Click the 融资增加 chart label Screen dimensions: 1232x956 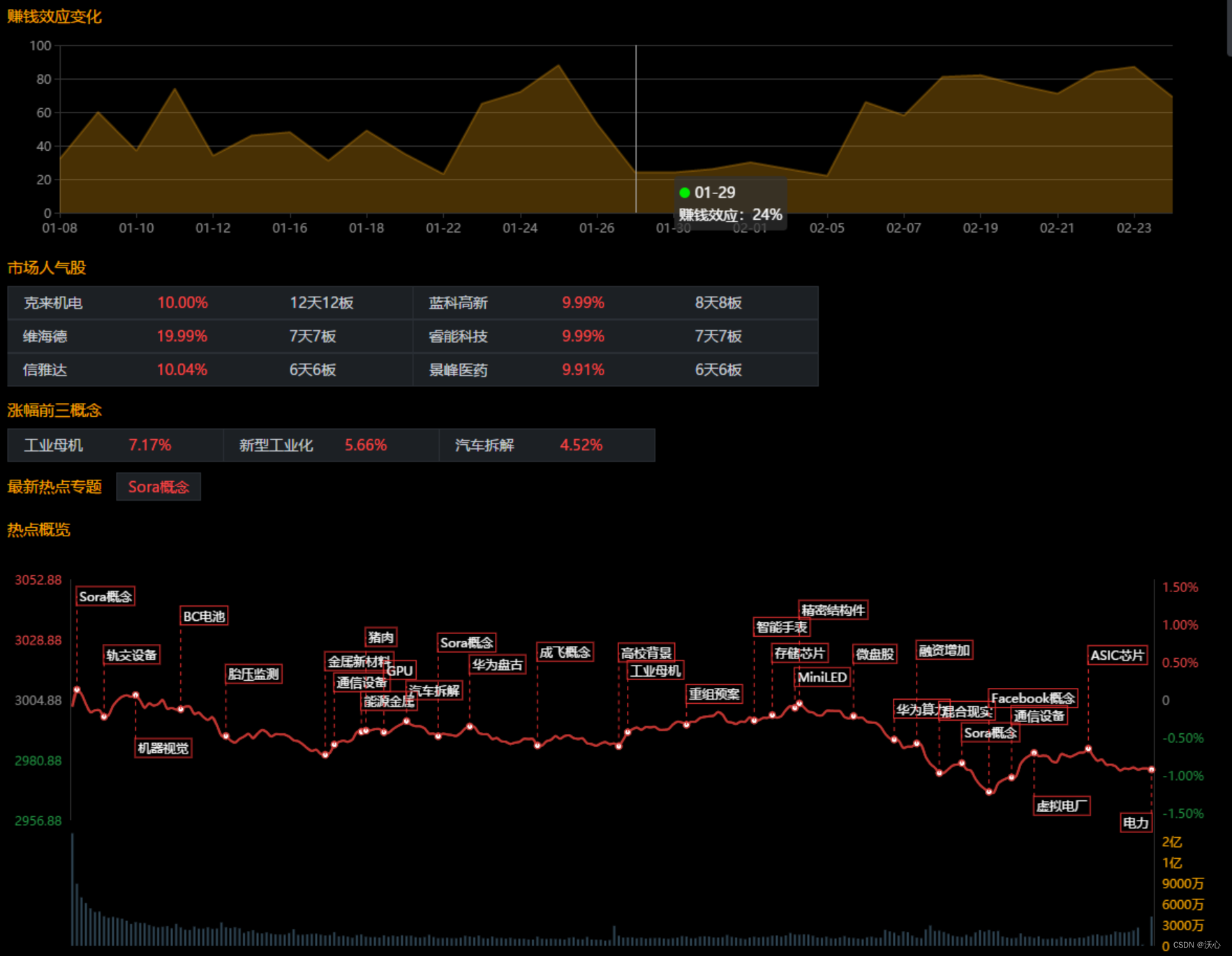tap(944, 650)
